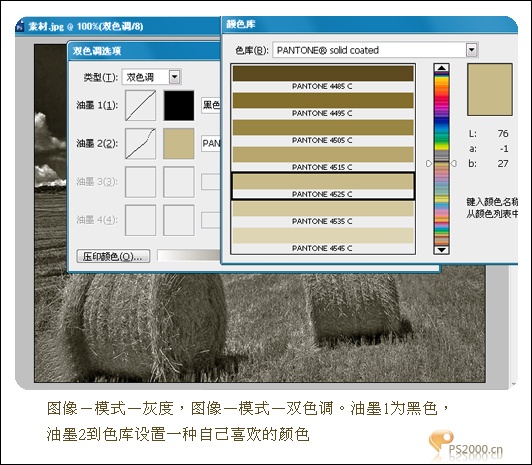Click the L value 76
532x465 pixels.
coord(503,133)
